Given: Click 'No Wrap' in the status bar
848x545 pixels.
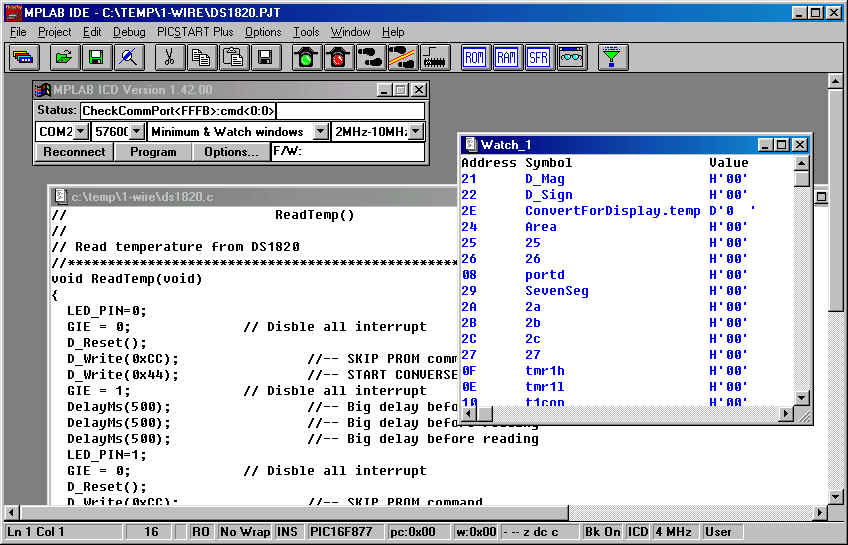Looking at the screenshot, I should pos(244,532).
